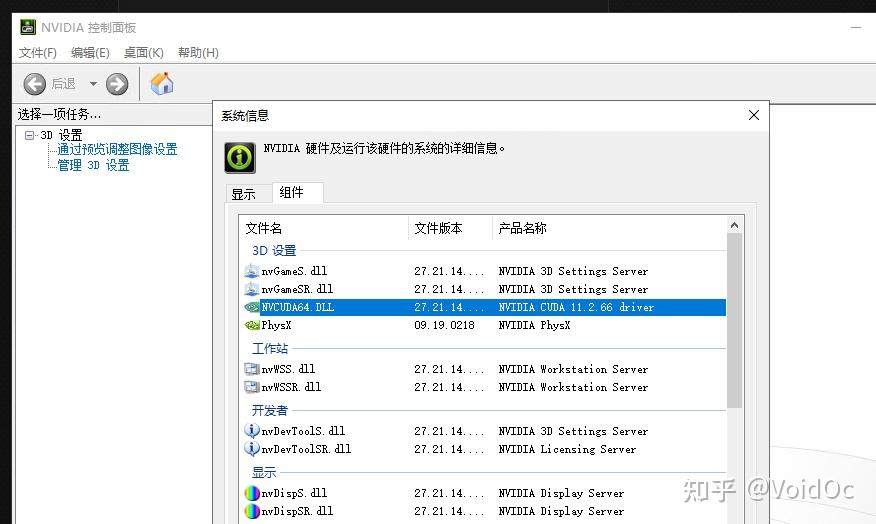Click NVIDIA PhysX product name
This screenshot has height=524, width=876.
534,325
